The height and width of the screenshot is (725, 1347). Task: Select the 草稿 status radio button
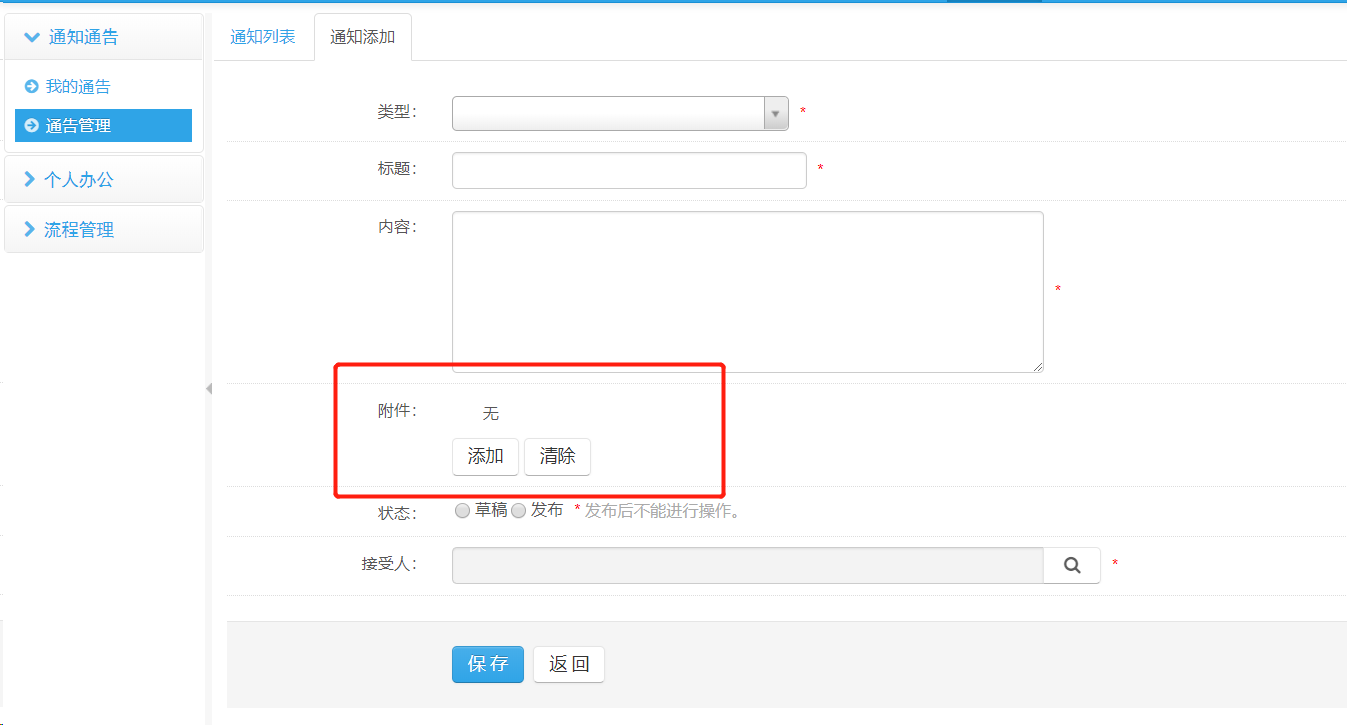(462, 511)
